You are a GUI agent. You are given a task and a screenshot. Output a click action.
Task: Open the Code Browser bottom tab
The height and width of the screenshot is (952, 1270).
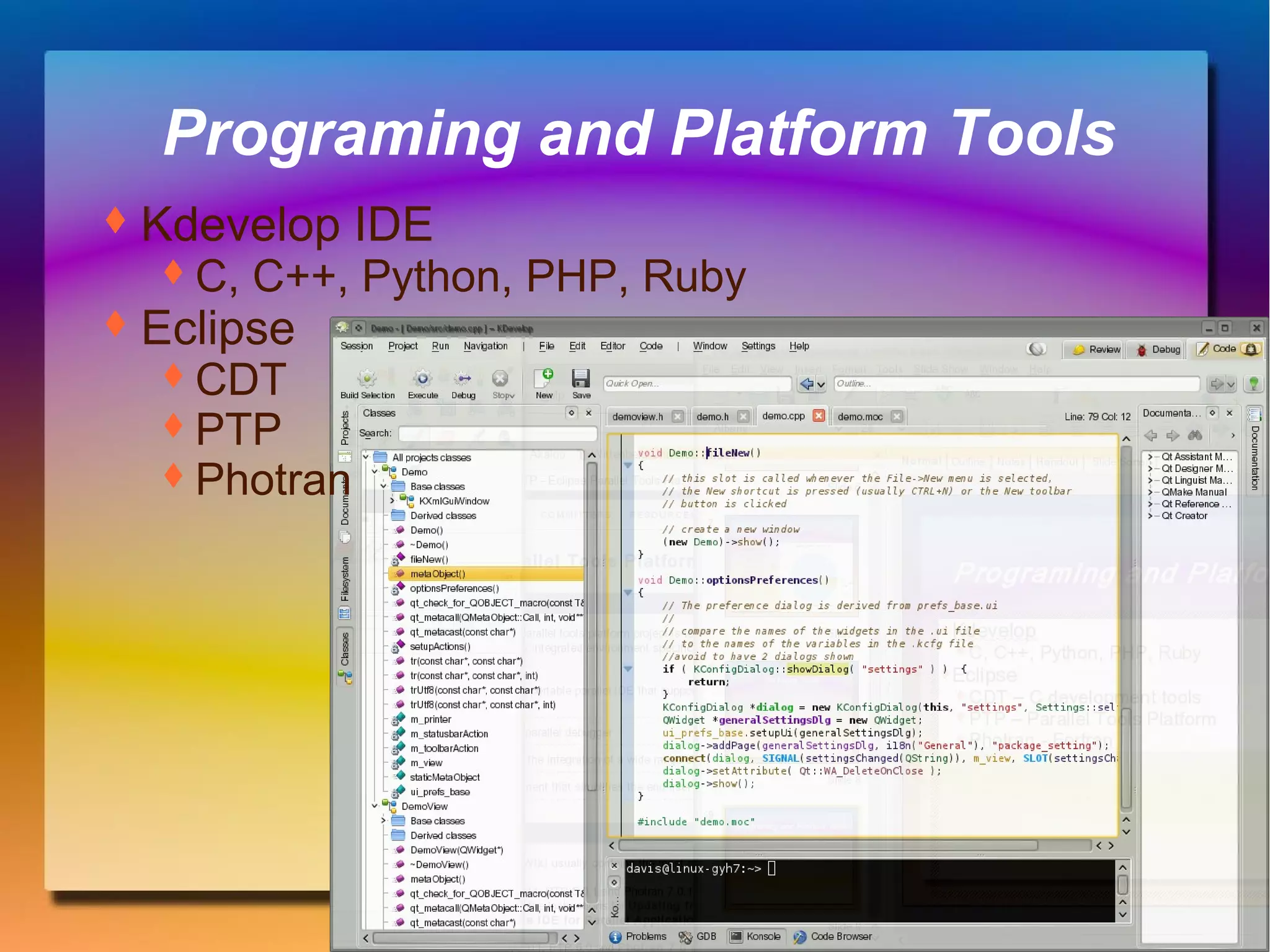[x=833, y=936]
